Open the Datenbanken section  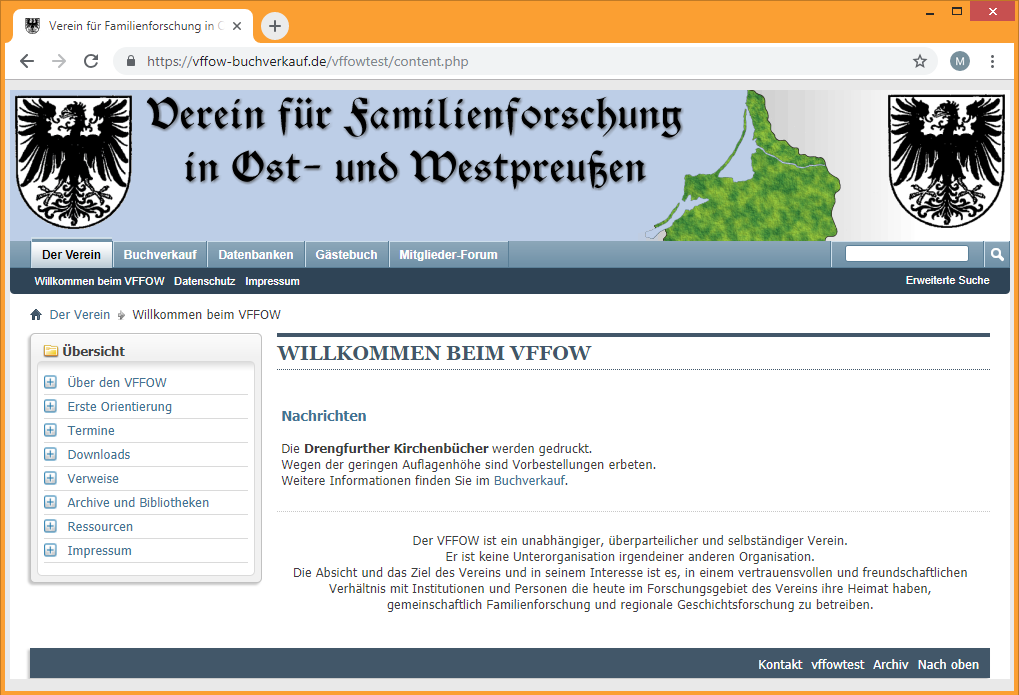click(255, 254)
